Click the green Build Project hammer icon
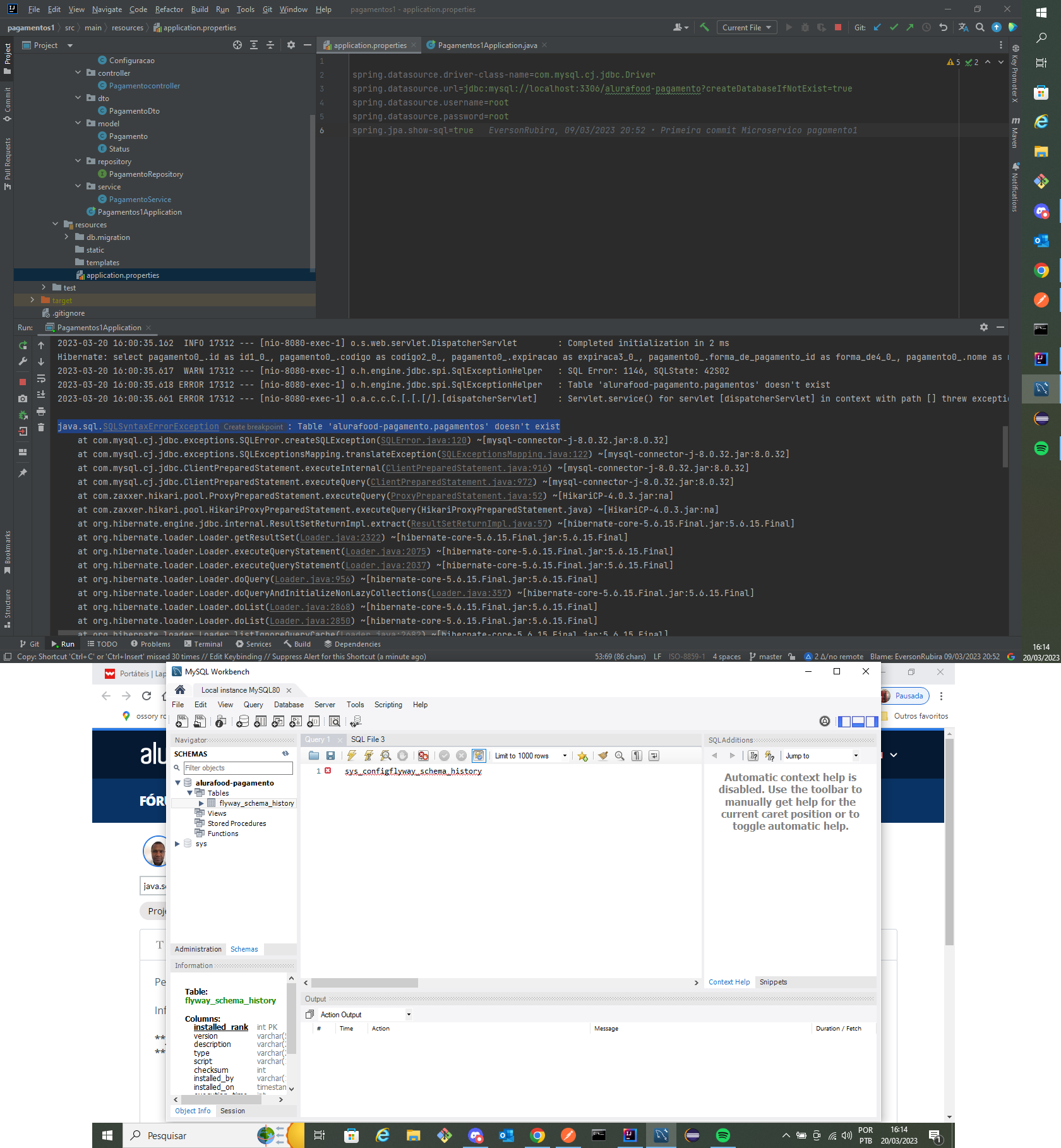This screenshot has width=1061, height=1148. pyautogui.click(x=704, y=27)
